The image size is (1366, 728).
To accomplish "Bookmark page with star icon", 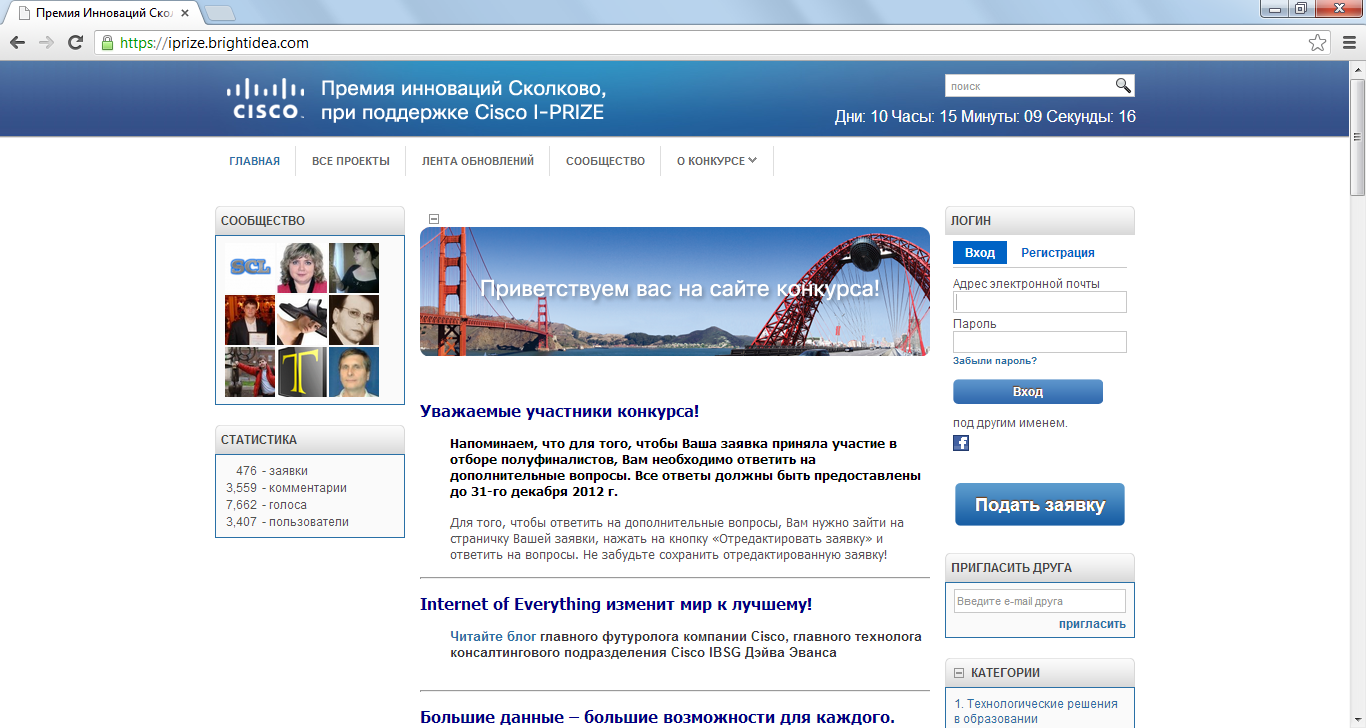I will (x=1318, y=43).
